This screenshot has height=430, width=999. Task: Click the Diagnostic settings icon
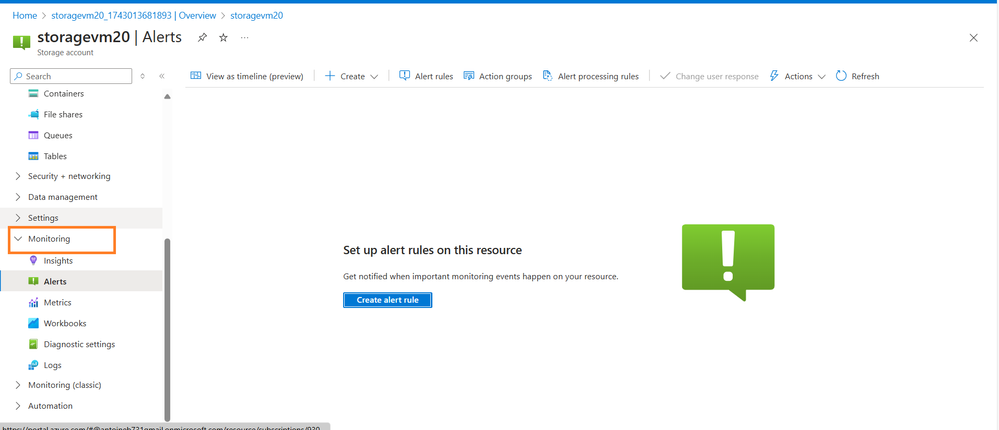pos(34,344)
